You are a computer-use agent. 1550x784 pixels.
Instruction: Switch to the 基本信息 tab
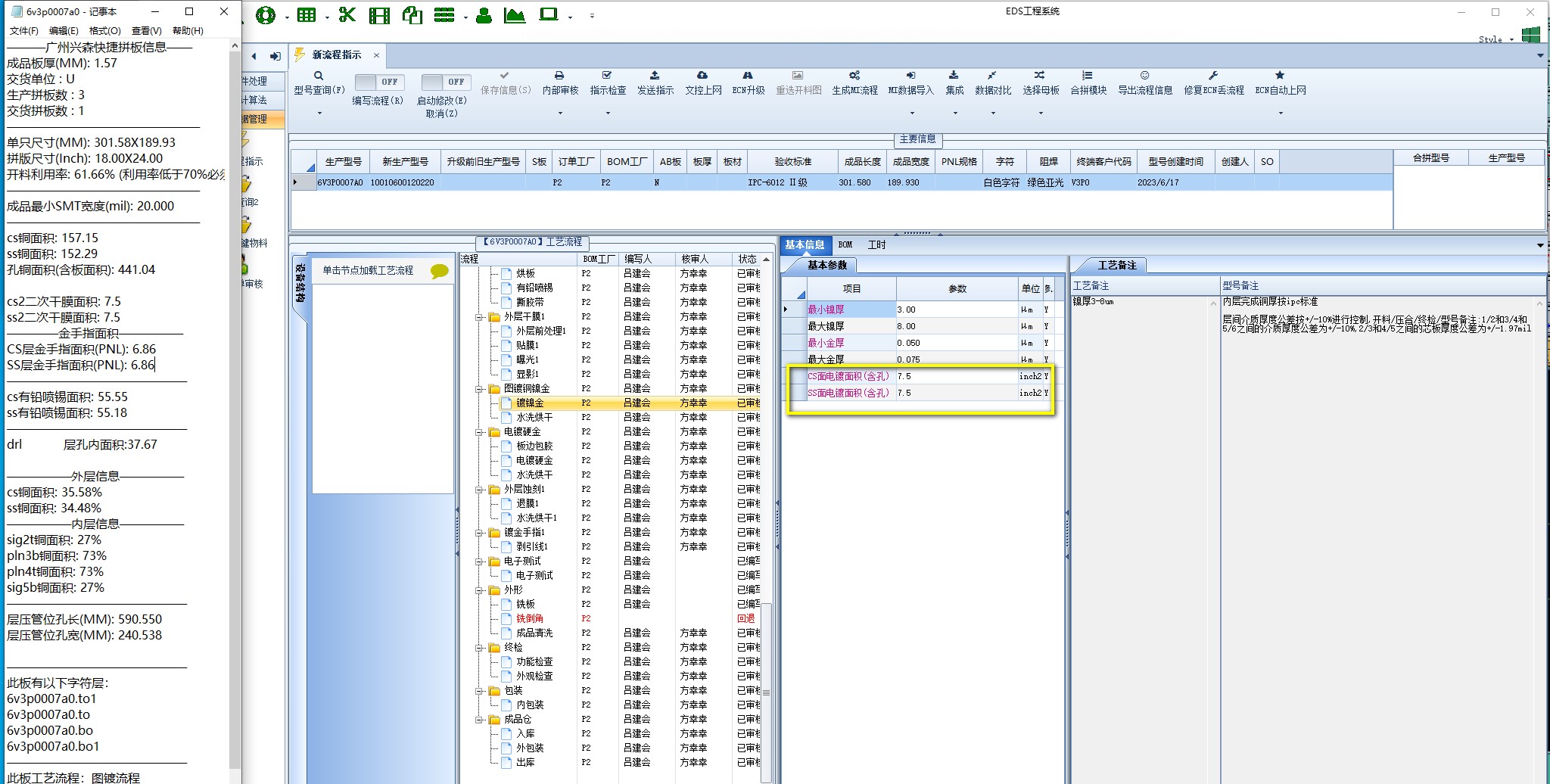805,245
